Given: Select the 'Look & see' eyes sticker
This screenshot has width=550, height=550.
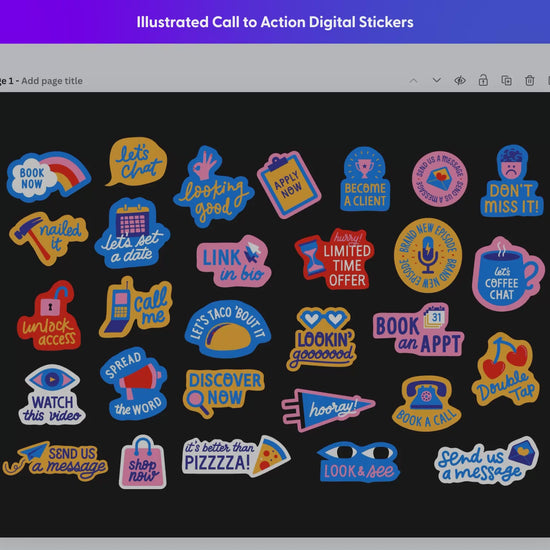Looking at the screenshot, I should click(x=358, y=462).
